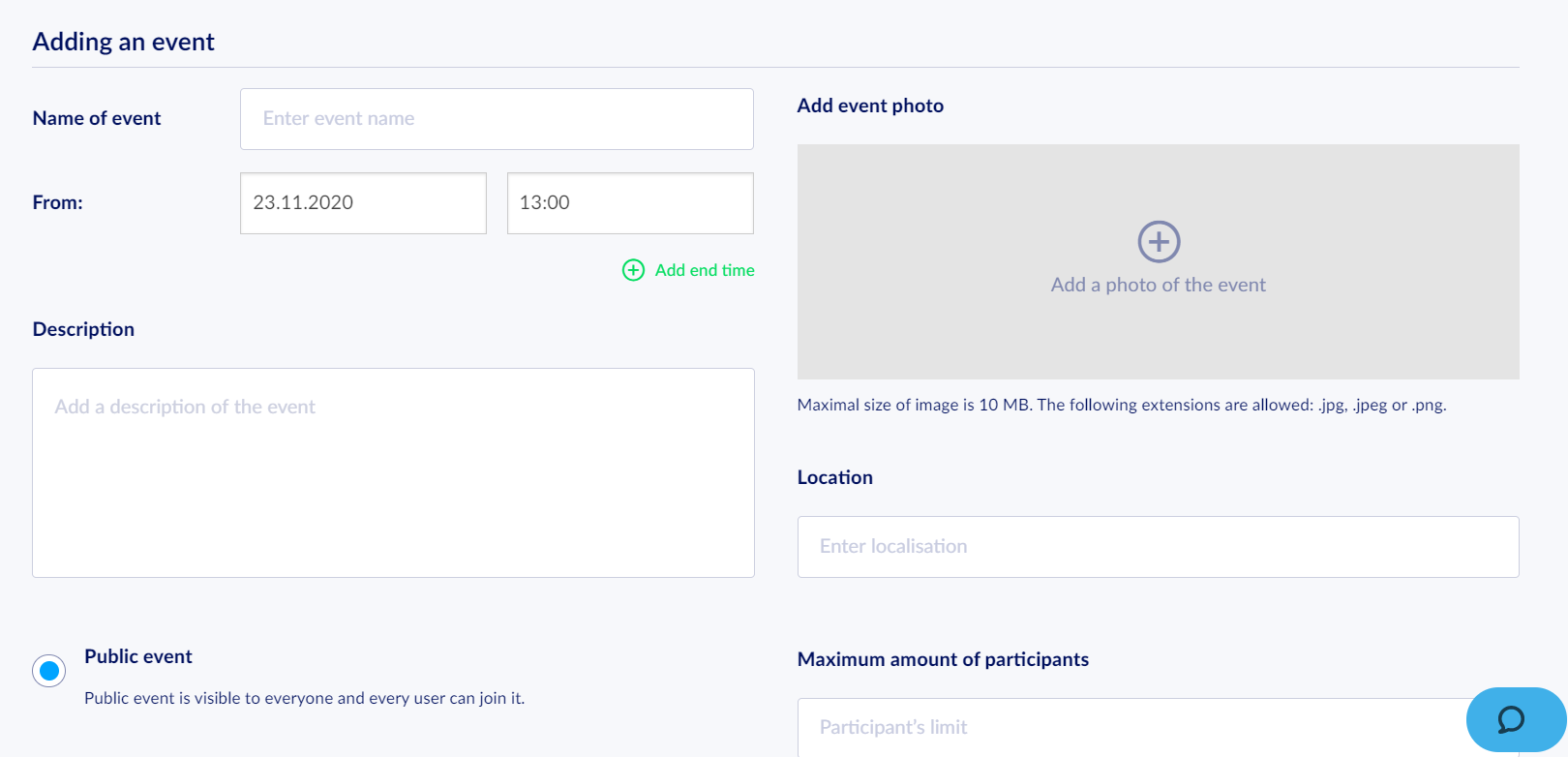Click the Maximum amount of participants label
The width and height of the screenshot is (1568, 757).
[x=943, y=659]
